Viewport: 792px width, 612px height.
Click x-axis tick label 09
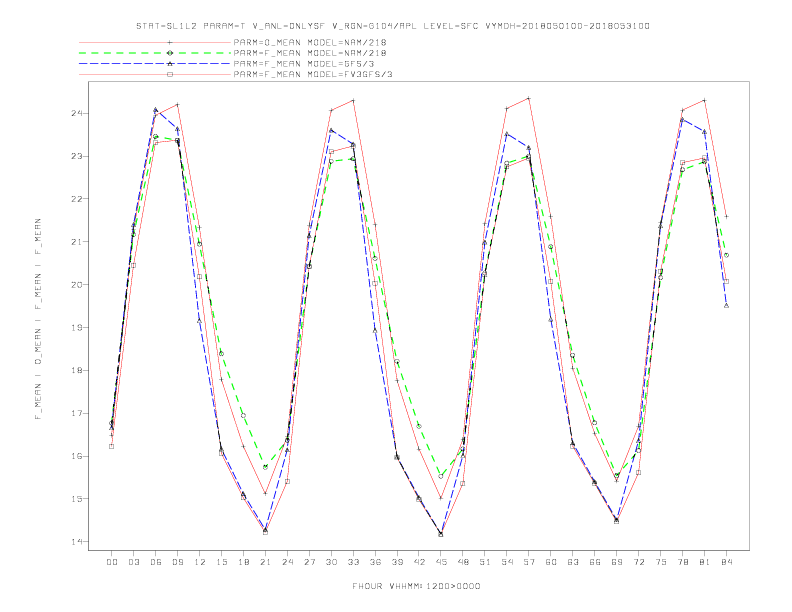pos(177,562)
